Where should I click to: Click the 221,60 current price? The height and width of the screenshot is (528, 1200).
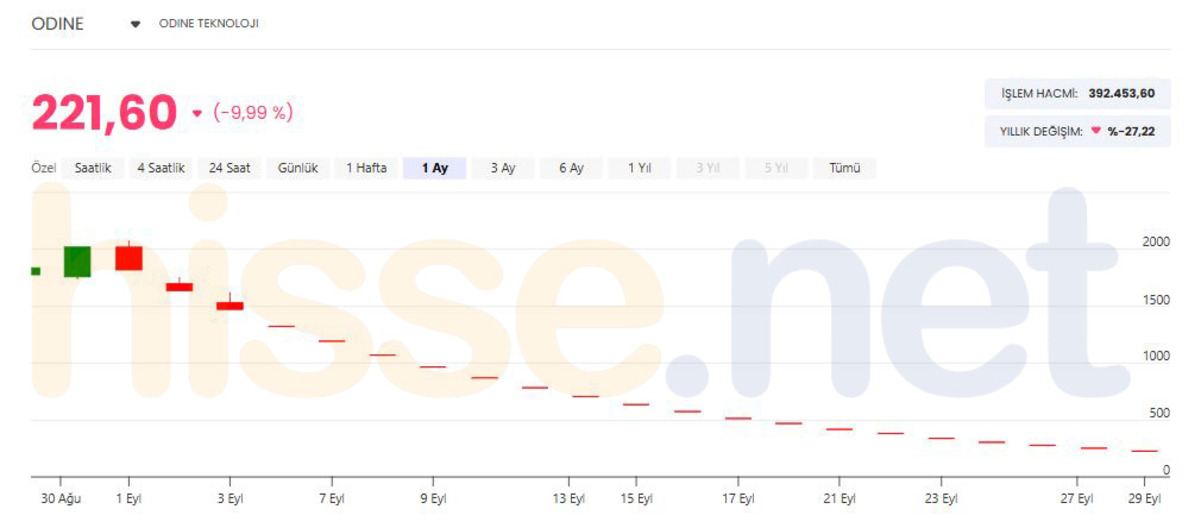click(x=104, y=113)
